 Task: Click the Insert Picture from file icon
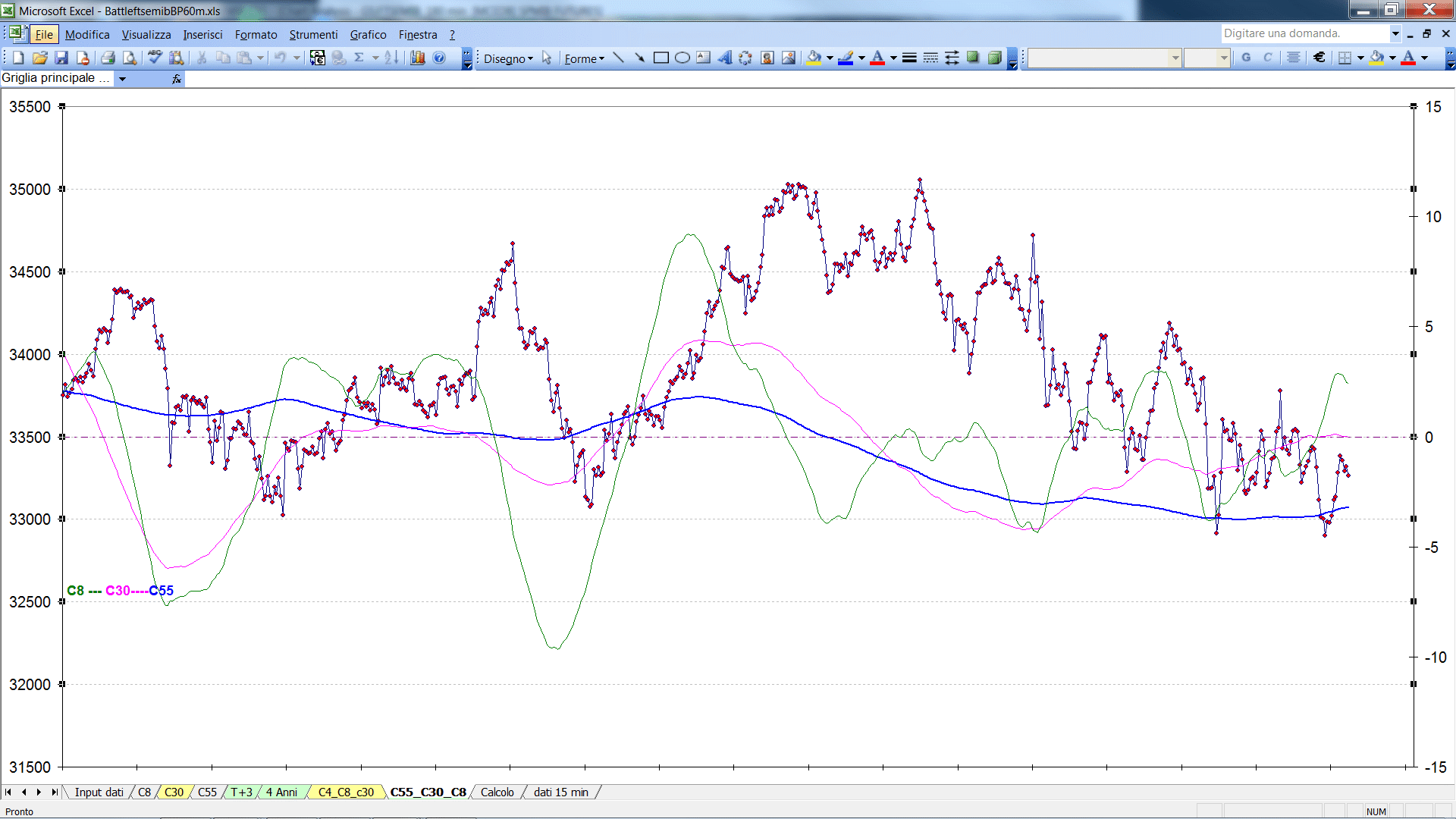tap(789, 58)
